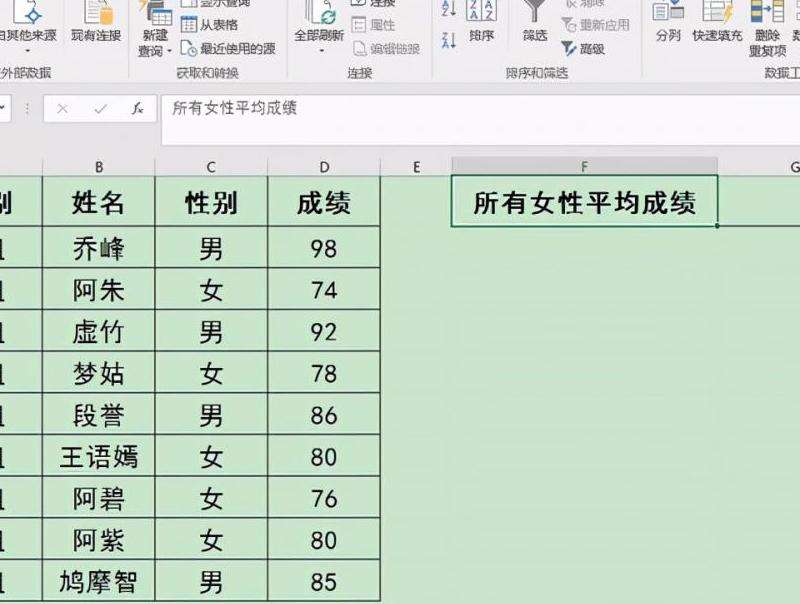Click the name cell 王语嫣
The height and width of the screenshot is (604, 800).
(x=98, y=457)
